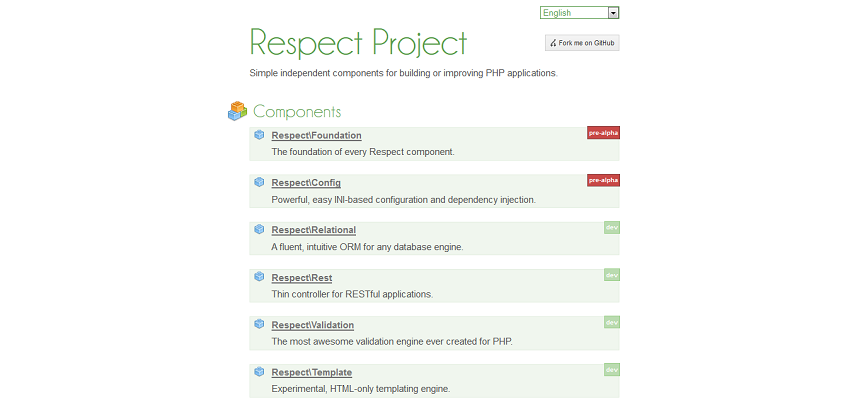
Task: Click the fork icon in GitHub button
Action: click(x=553, y=43)
